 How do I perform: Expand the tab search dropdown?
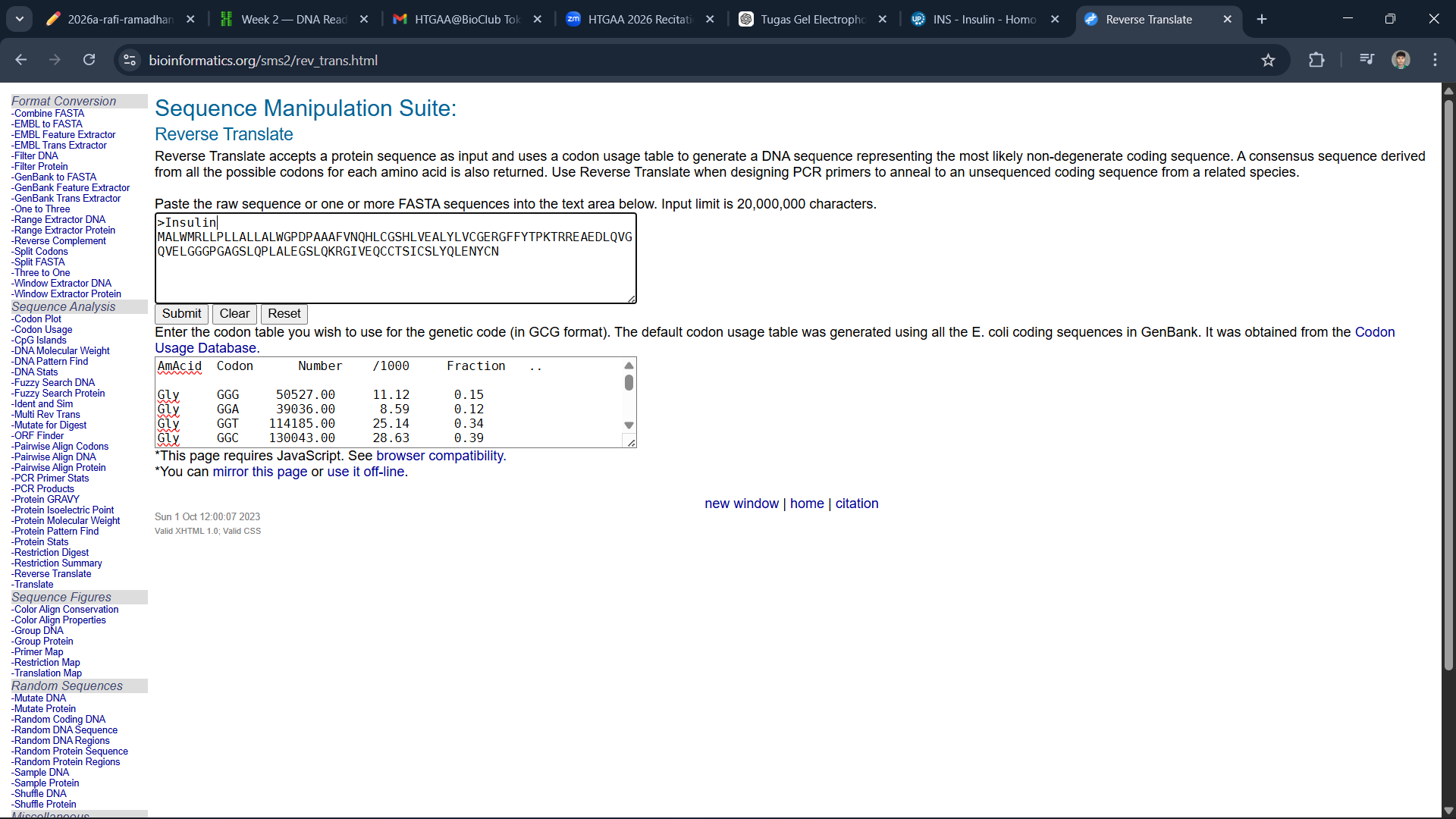(x=20, y=19)
